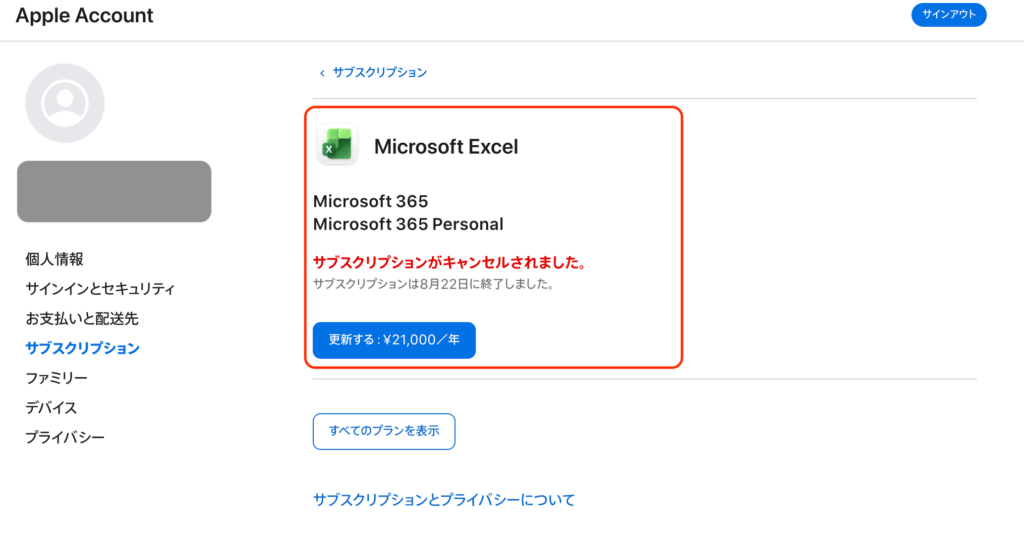1024x550 pixels.
Task: Click the gray redacted account name box
Action: pyautogui.click(x=114, y=191)
